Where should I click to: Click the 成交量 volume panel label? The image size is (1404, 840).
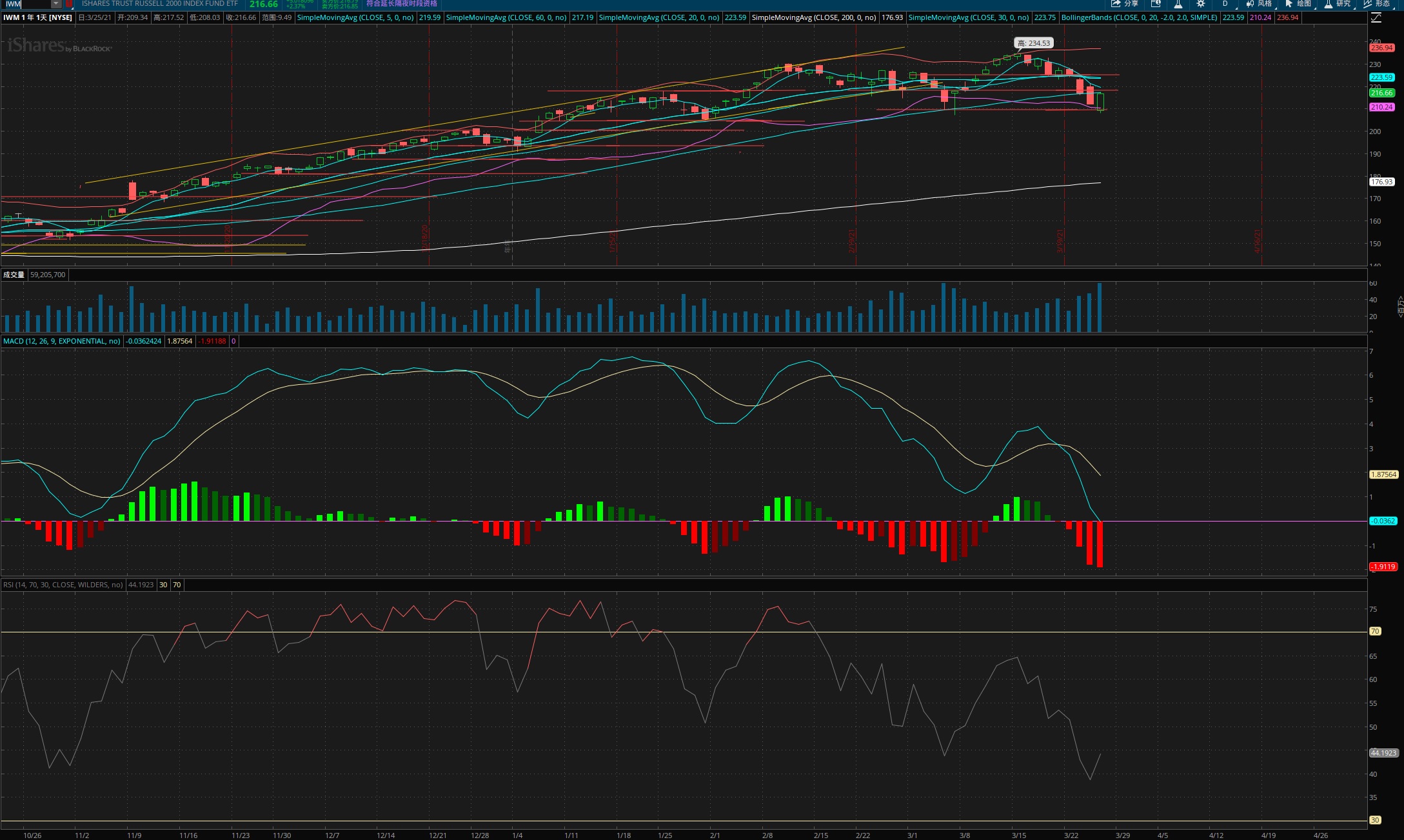pyautogui.click(x=14, y=275)
